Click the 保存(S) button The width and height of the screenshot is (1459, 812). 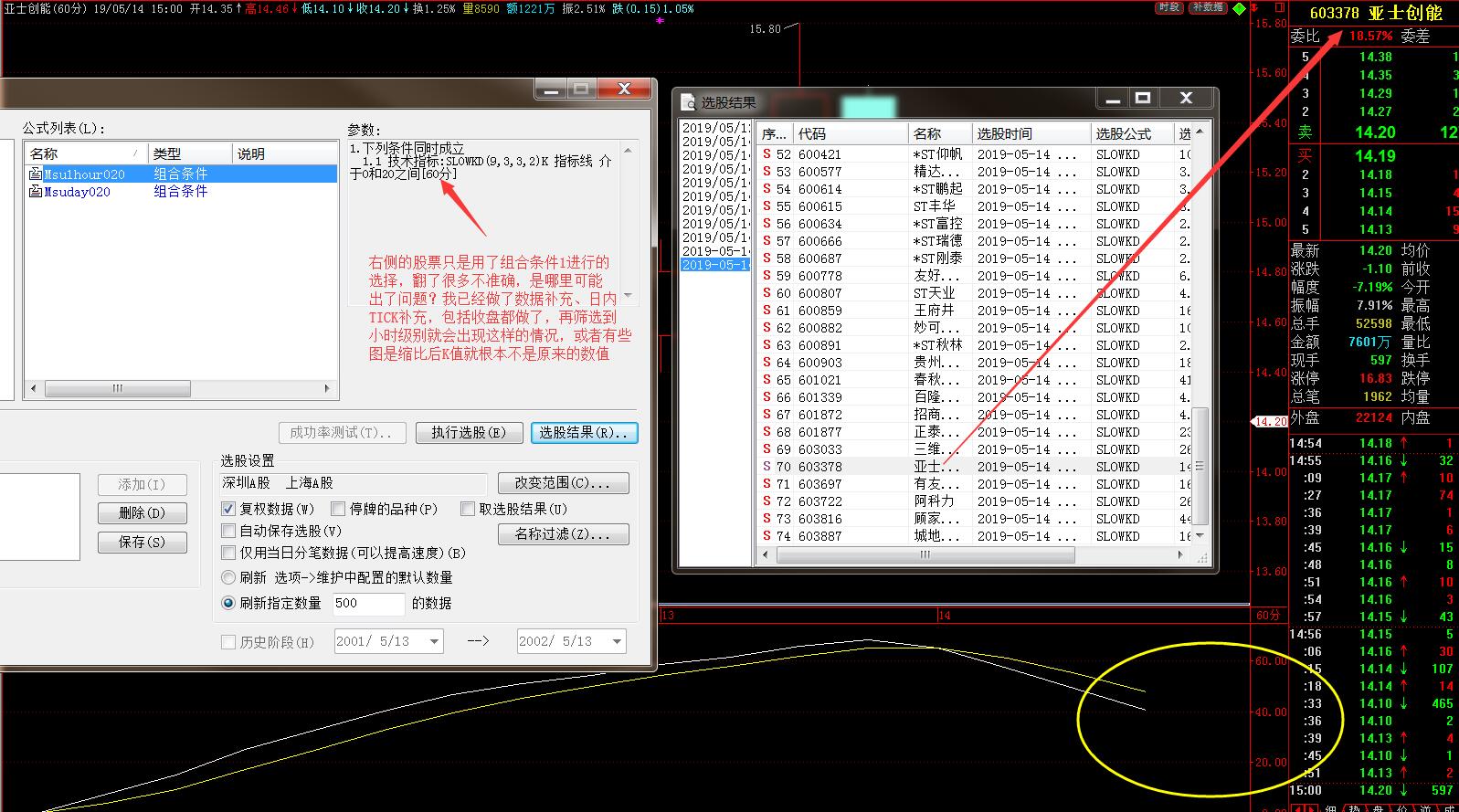pos(143,542)
